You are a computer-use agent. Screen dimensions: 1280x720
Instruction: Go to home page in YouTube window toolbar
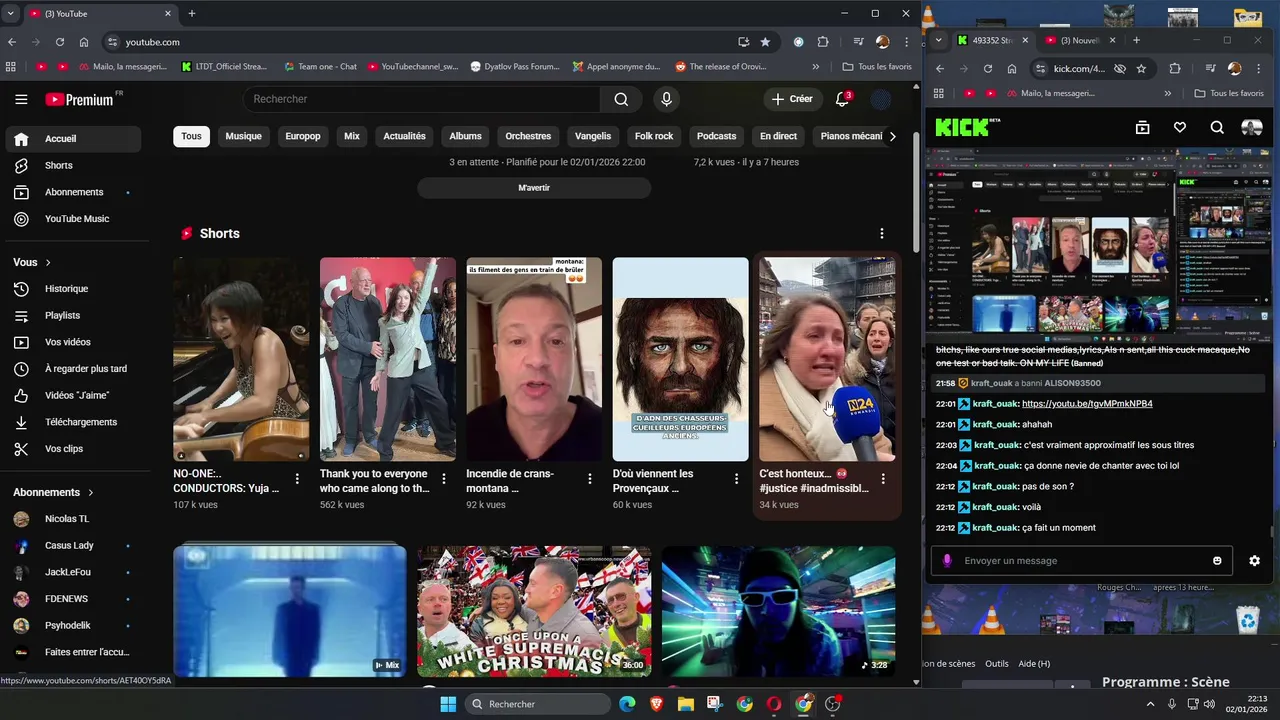click(84, 42)
